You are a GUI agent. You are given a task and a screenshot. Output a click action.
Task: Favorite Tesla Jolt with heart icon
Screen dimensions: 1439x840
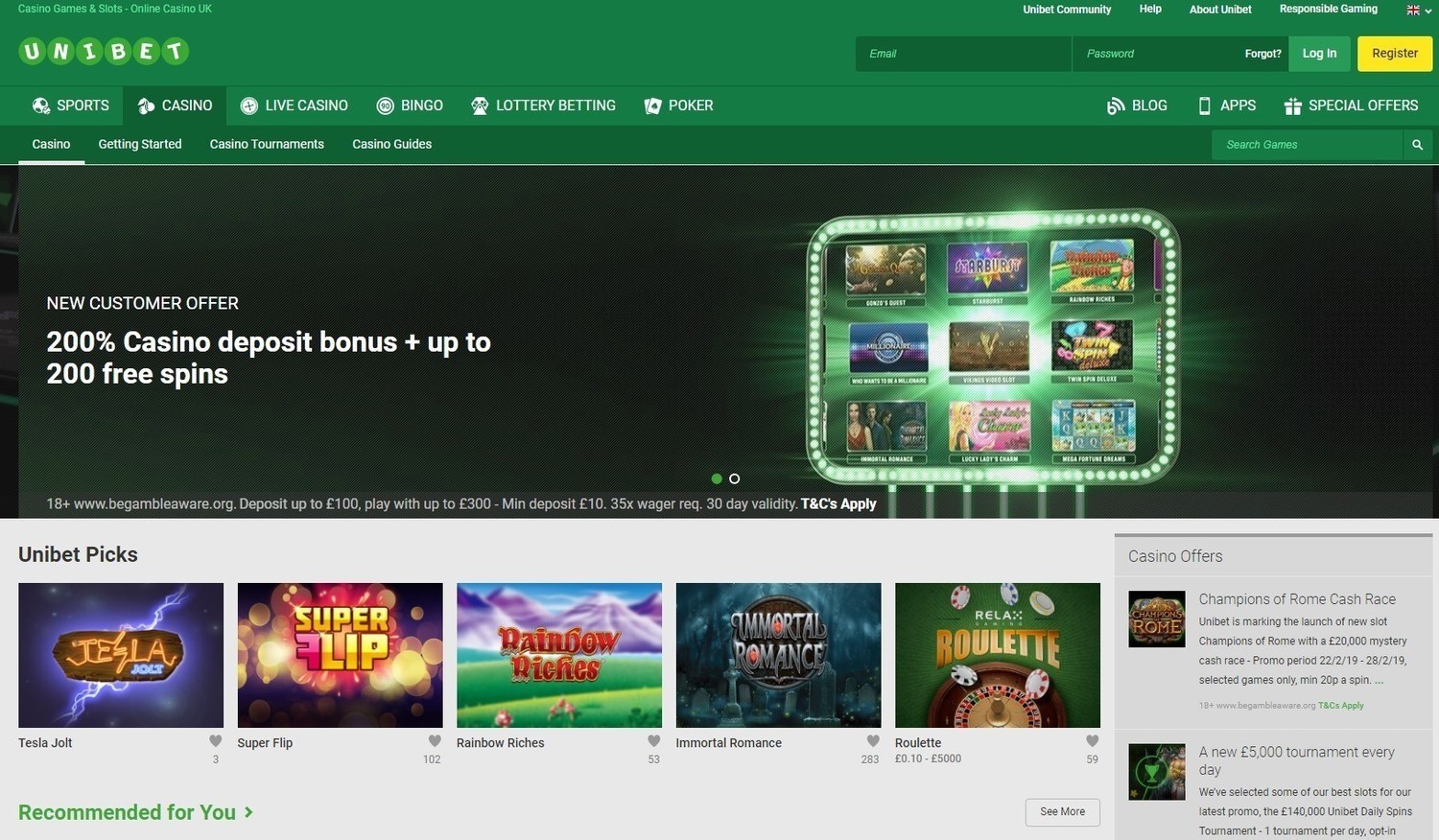click(216, 741)
